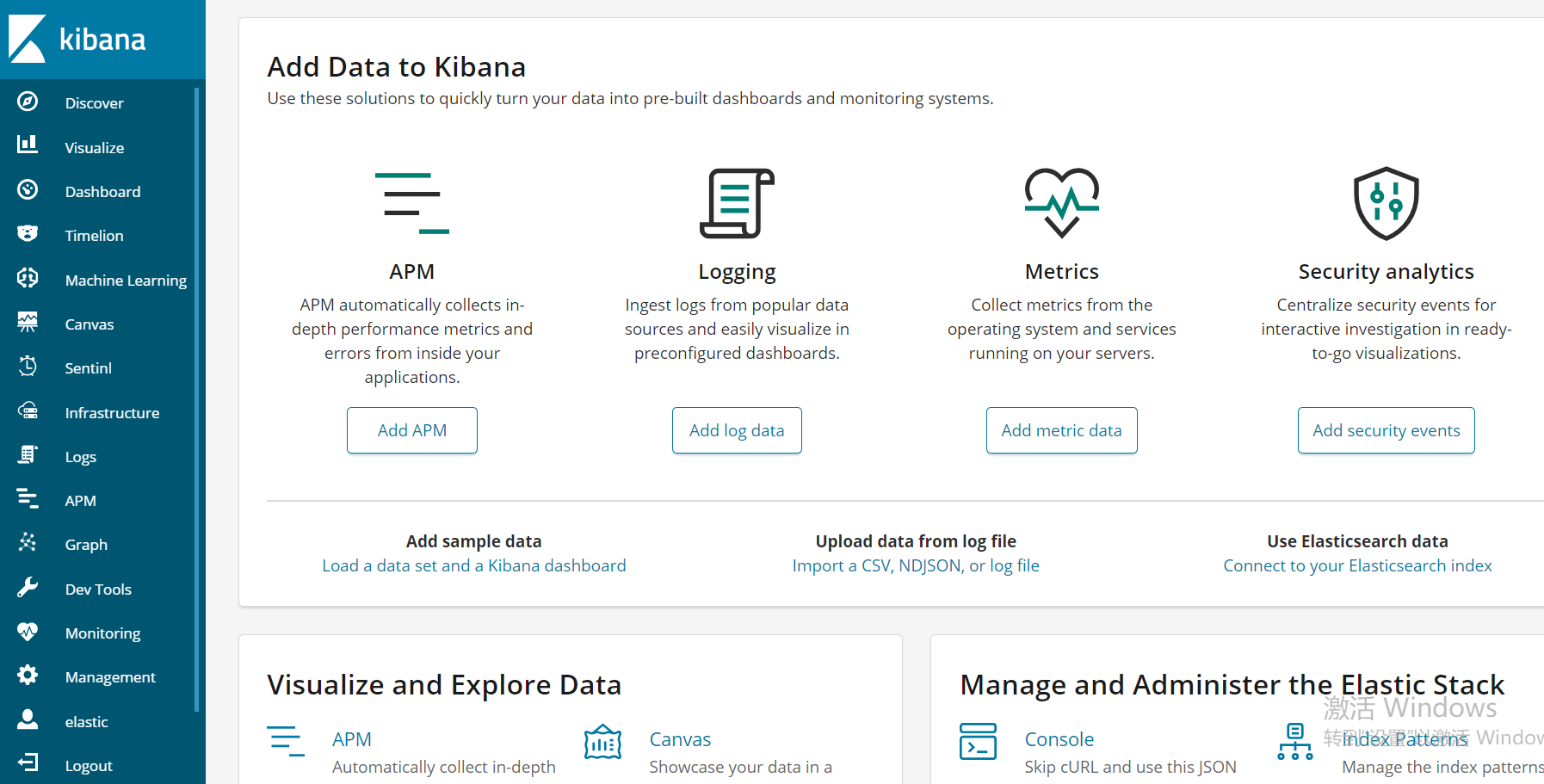The image size is (1544, 784).
Task: Click the Use Elasticsearch data heading
Action: pyautogui.click(x=1358, y=541)
